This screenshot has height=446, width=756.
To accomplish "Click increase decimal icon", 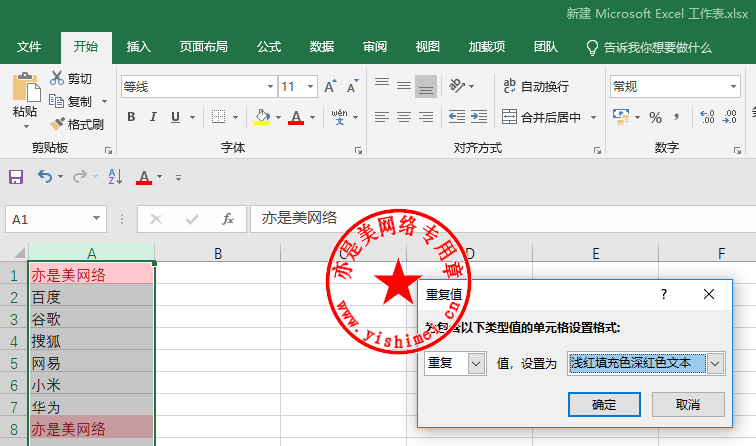I will (x=707, y=117).
